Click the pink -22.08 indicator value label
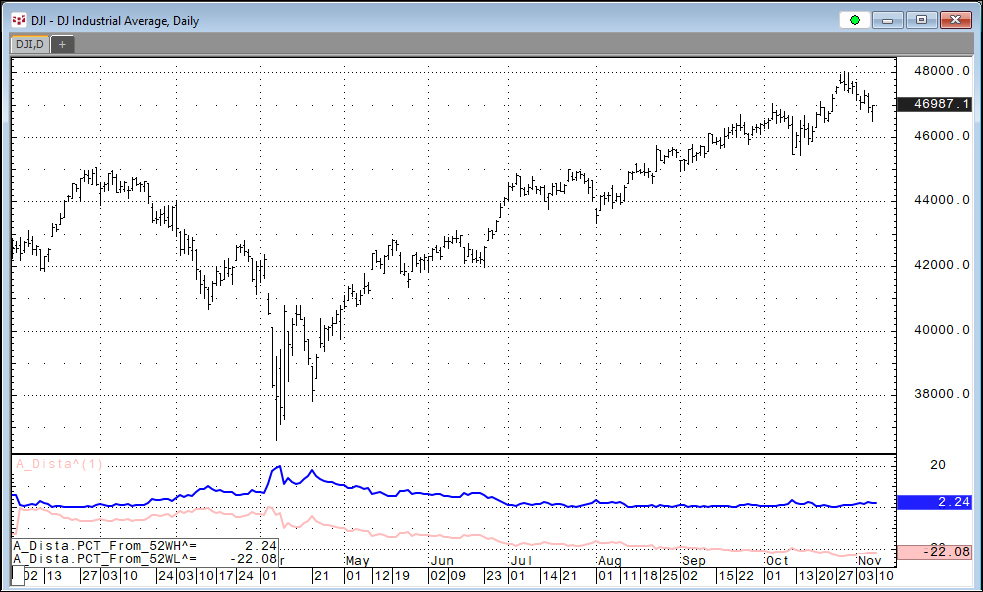The width and height of the screenshot is (983, 592). point(935,552)
